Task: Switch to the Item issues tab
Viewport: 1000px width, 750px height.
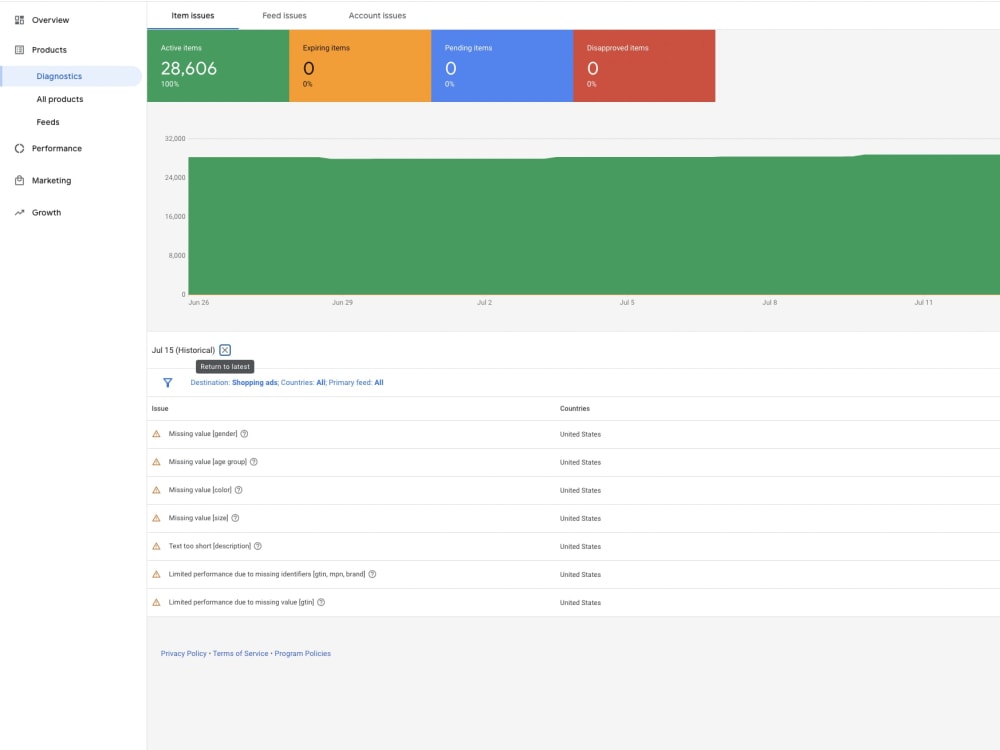Action: pyautogui.click(x=193, y=15)
